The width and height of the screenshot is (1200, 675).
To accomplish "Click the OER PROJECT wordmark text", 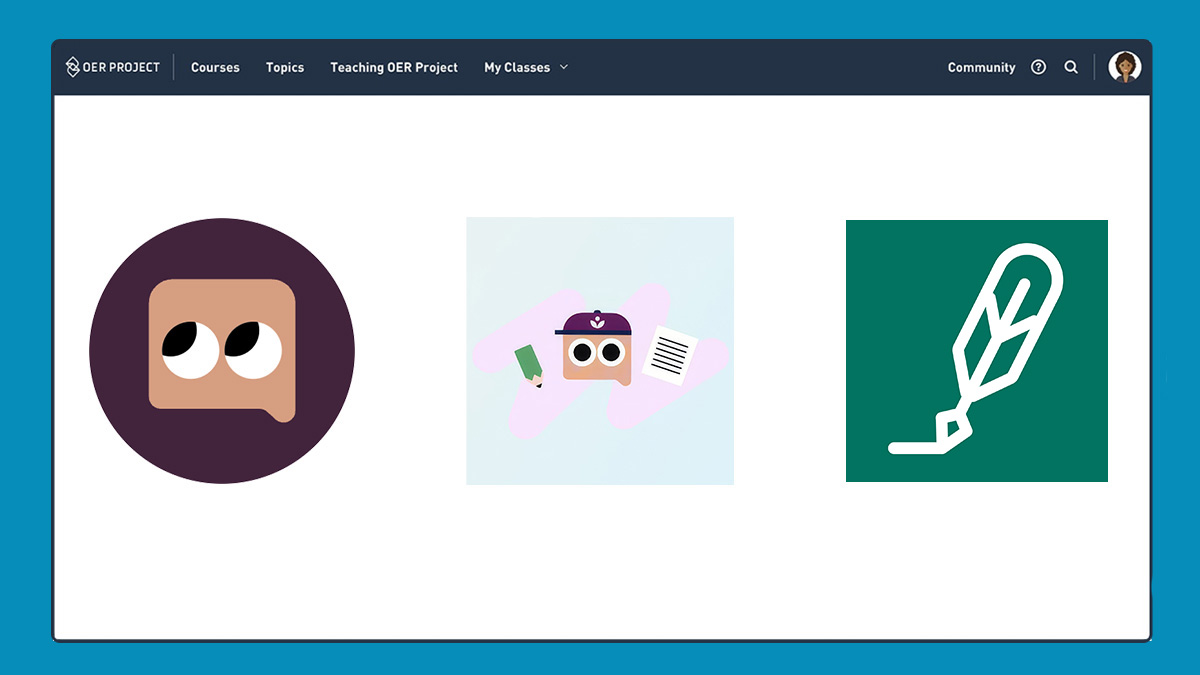I will click(x=121, y=67).
